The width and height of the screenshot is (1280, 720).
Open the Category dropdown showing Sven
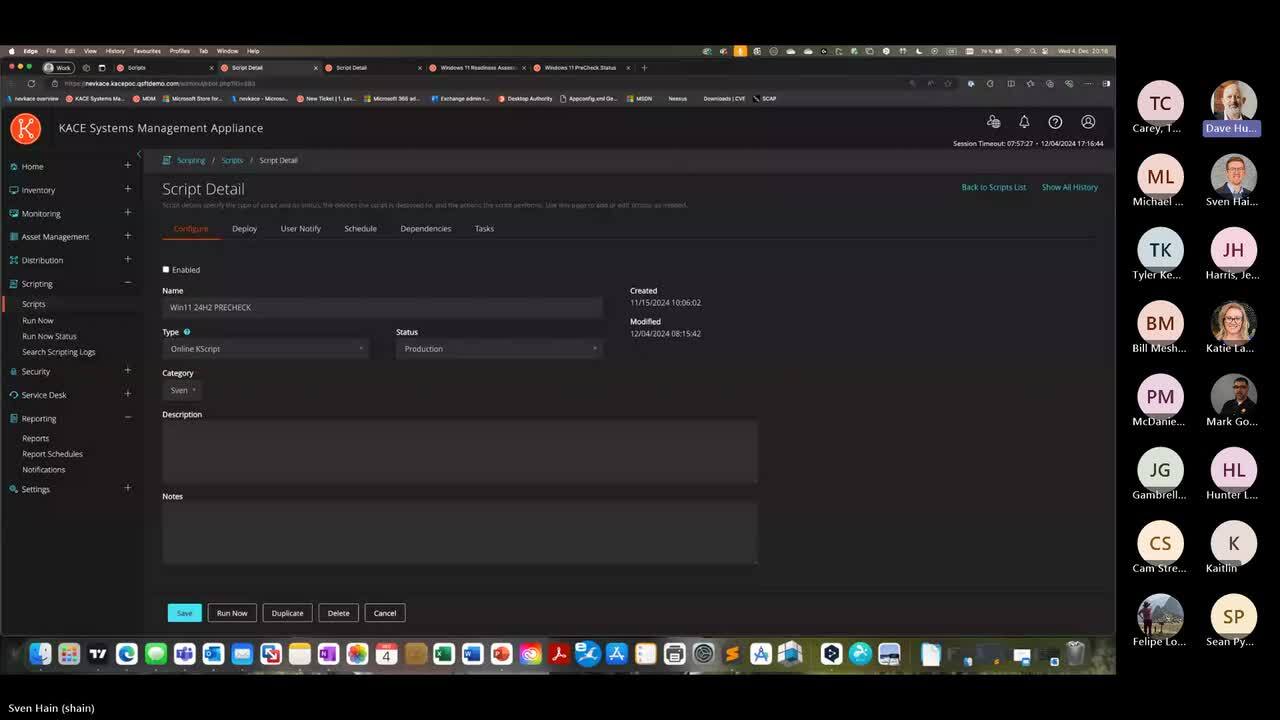[x=182, y=390]
